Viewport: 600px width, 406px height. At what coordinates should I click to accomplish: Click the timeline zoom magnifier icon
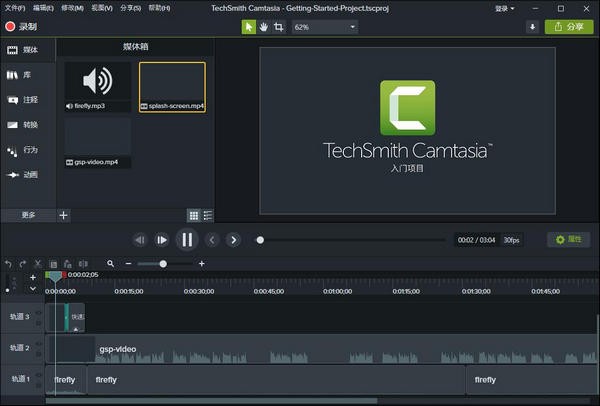[x=111, y=264]
